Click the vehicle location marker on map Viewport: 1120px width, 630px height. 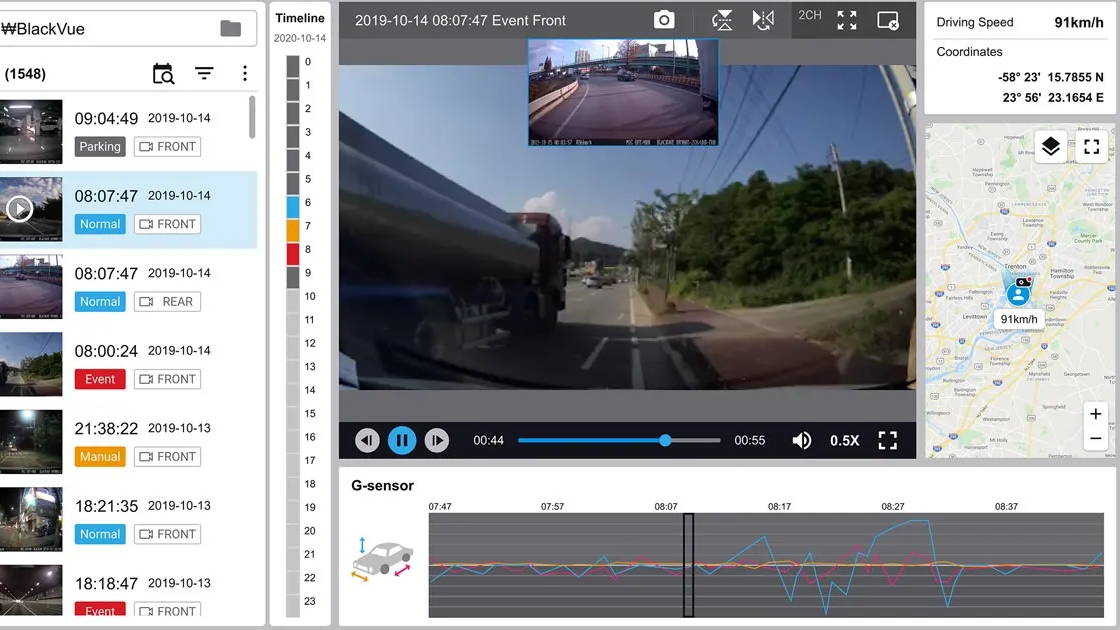(1018, 293)
